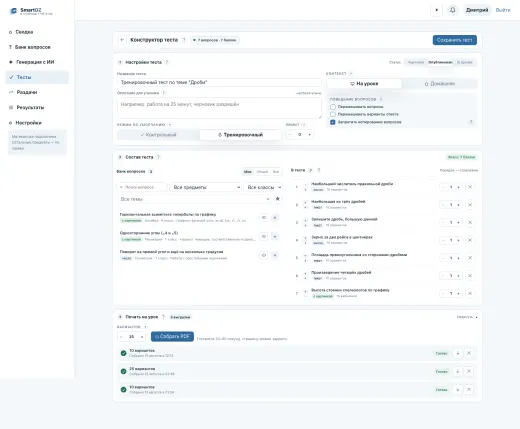Open Банк вопросов in the sidebar

(x=33, y=47)
